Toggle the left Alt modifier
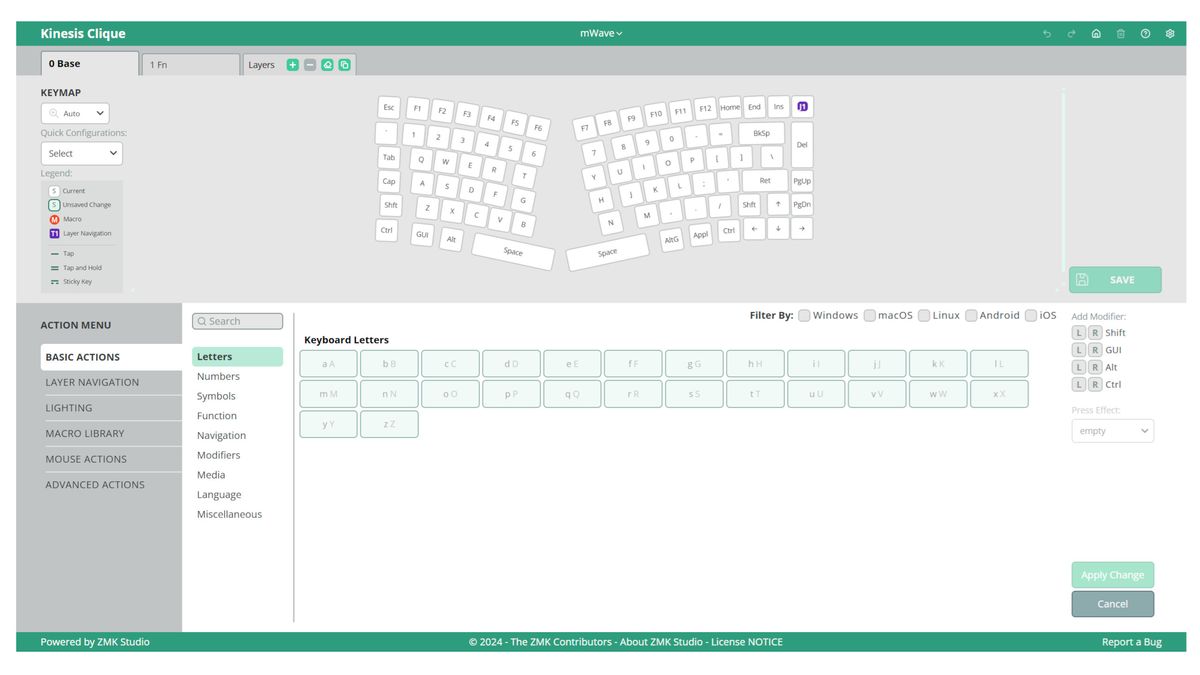 coord(1079,367)
